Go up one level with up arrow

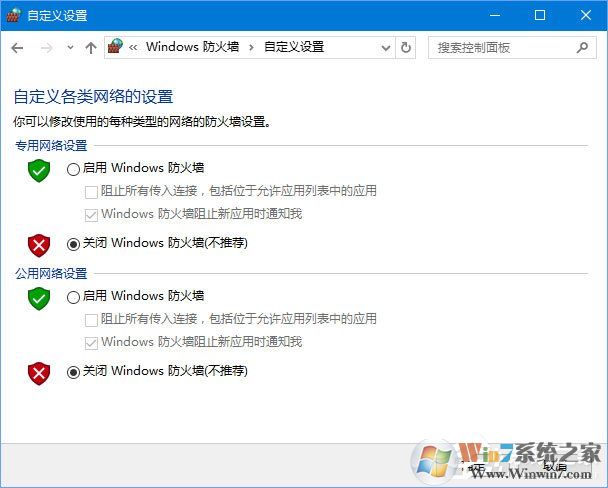pos(91,48)
